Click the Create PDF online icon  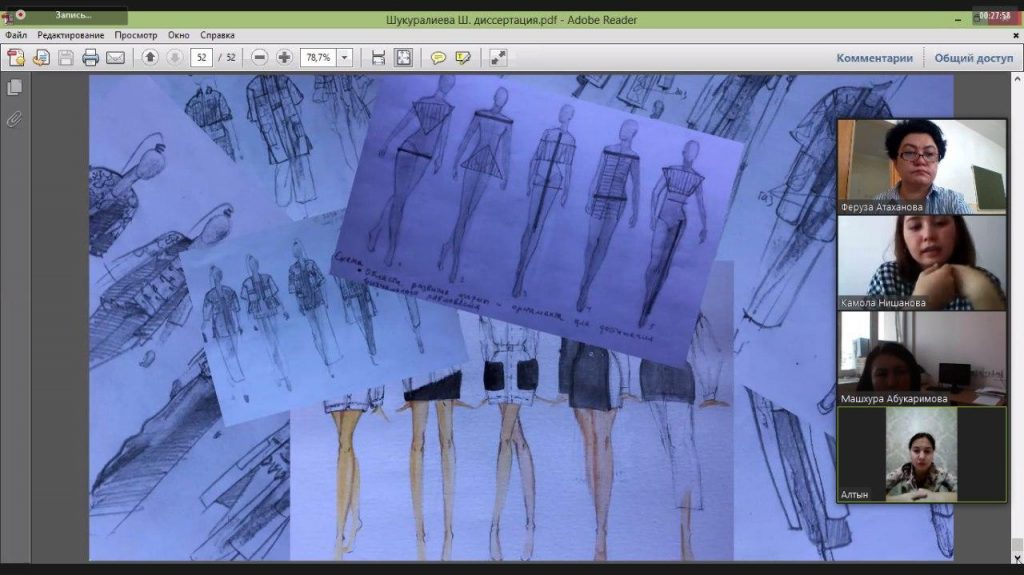pyautogui.click(x=16, y=58)
